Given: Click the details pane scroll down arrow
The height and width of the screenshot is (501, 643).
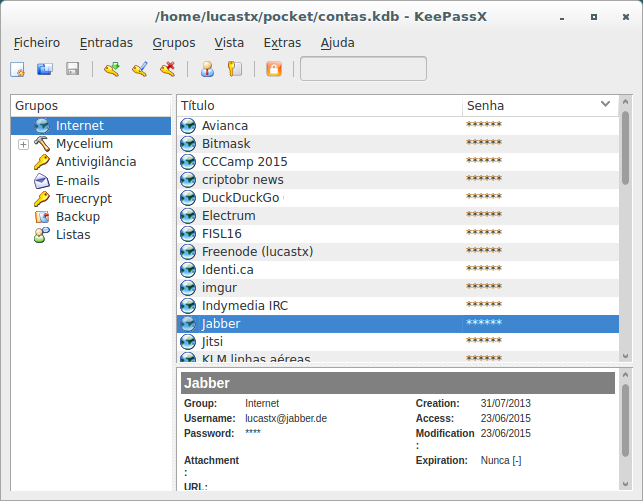Looking at the screenshot, I should coord(625,484).
